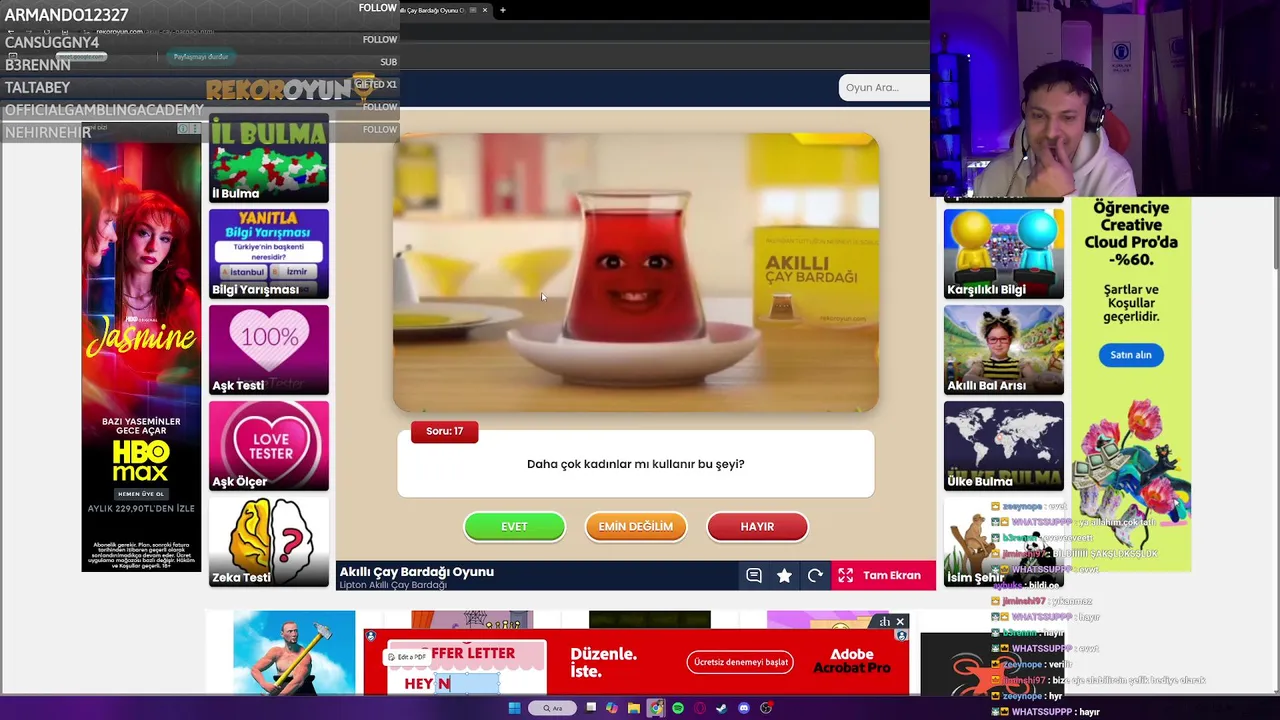Click the Akıllı Çay Bardağı Oyunu title

click(x=417, y=572)
